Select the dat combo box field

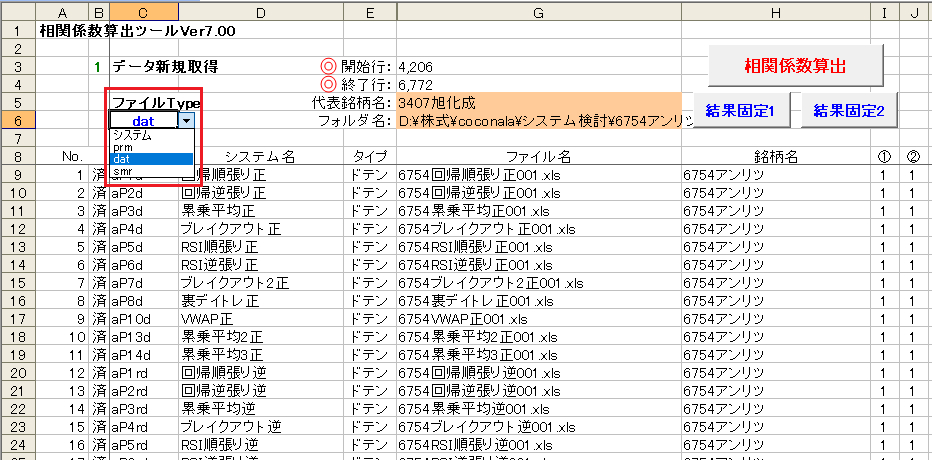pyautogui.click(x=144, y=121)
